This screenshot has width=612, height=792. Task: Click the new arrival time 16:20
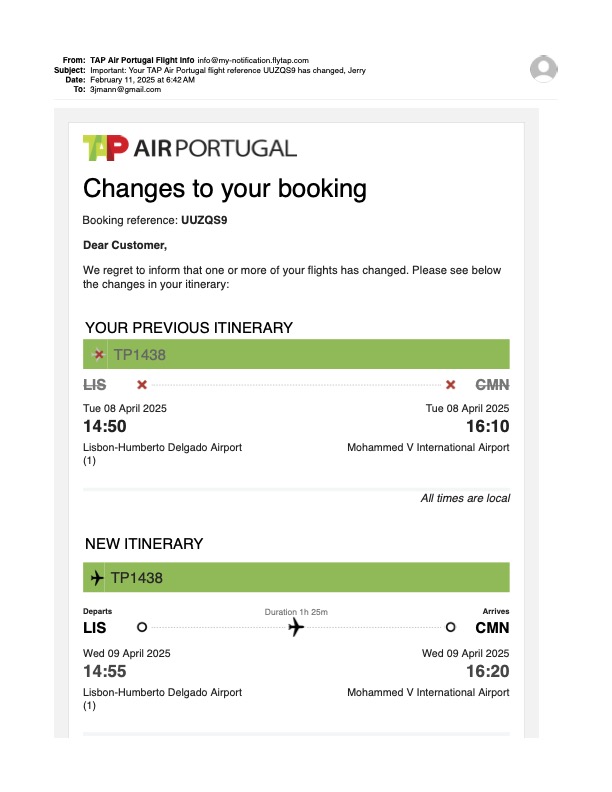(x=488, y=671)
